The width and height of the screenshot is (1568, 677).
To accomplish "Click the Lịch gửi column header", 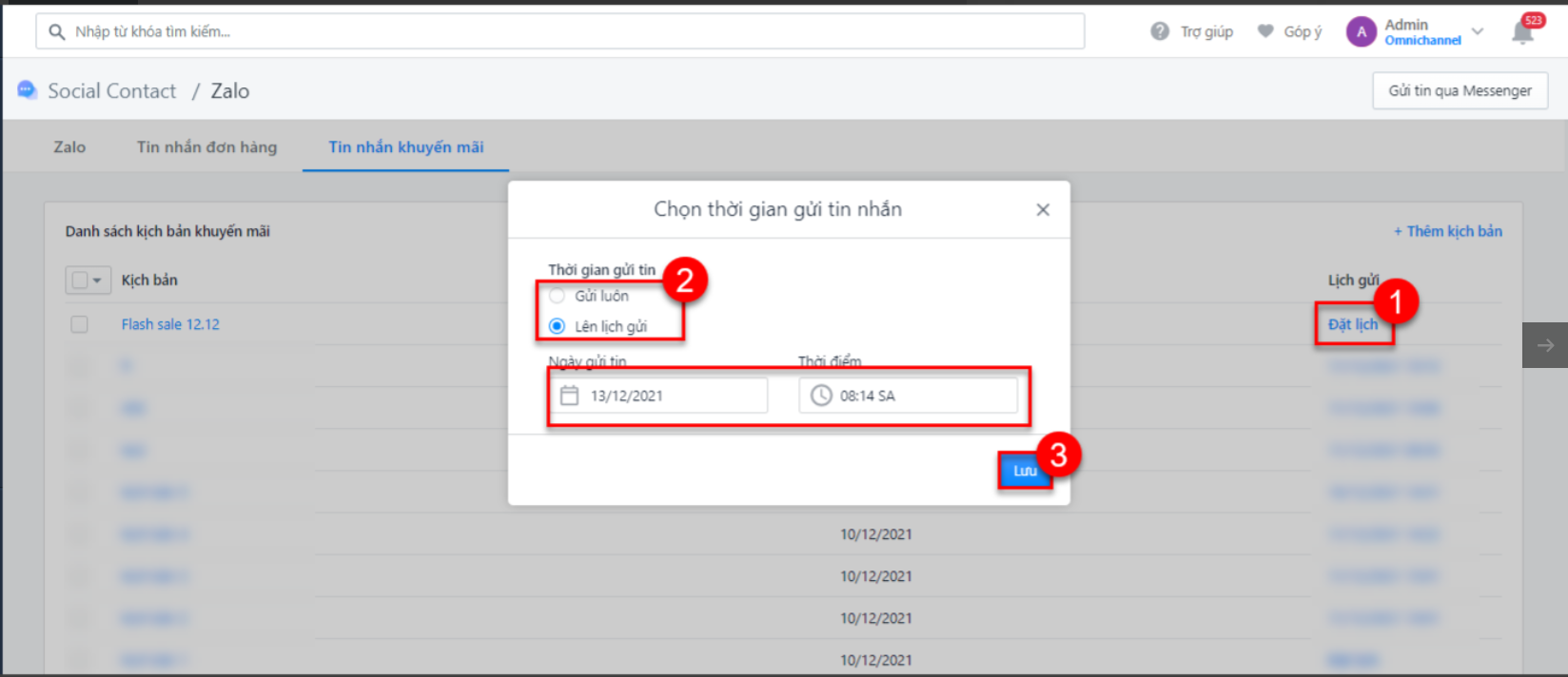I will click(x=1354, y=280).
